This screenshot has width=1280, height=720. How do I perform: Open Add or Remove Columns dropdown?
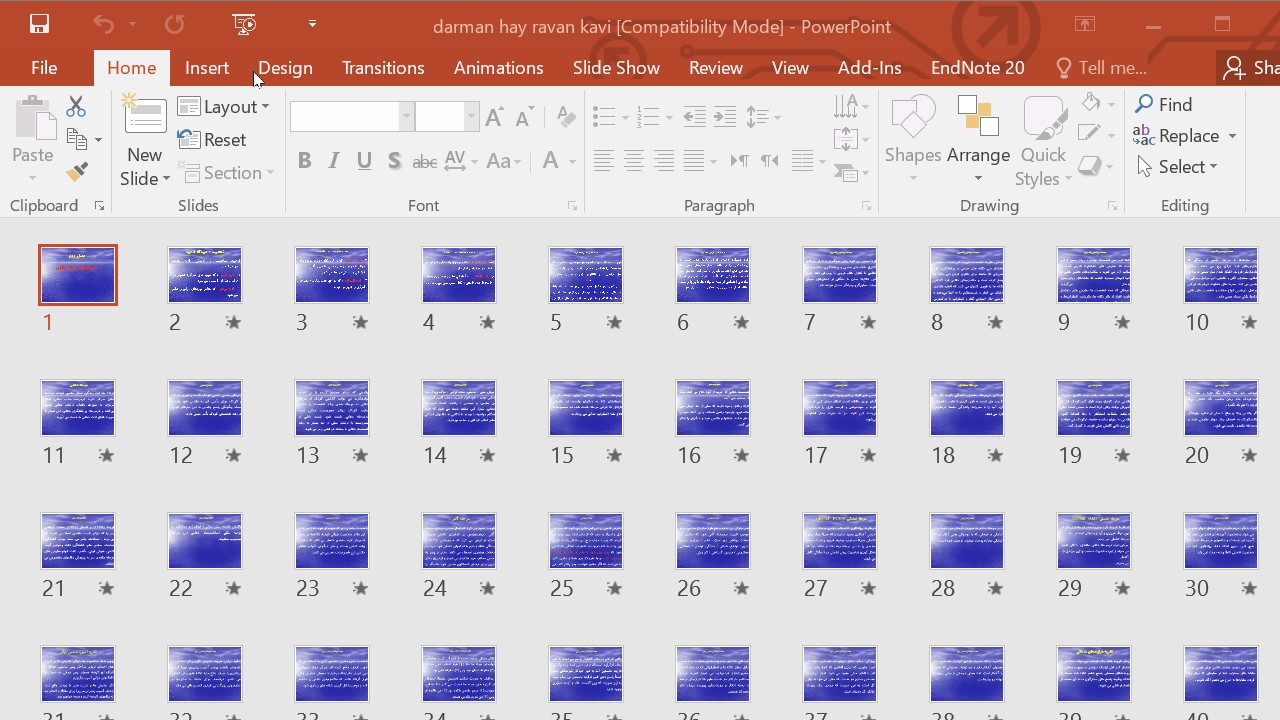point(808,161)
